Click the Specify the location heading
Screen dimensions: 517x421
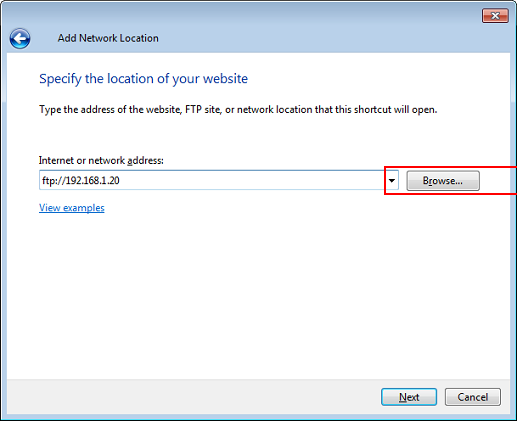pyautogui.click(x=143, y=79)
